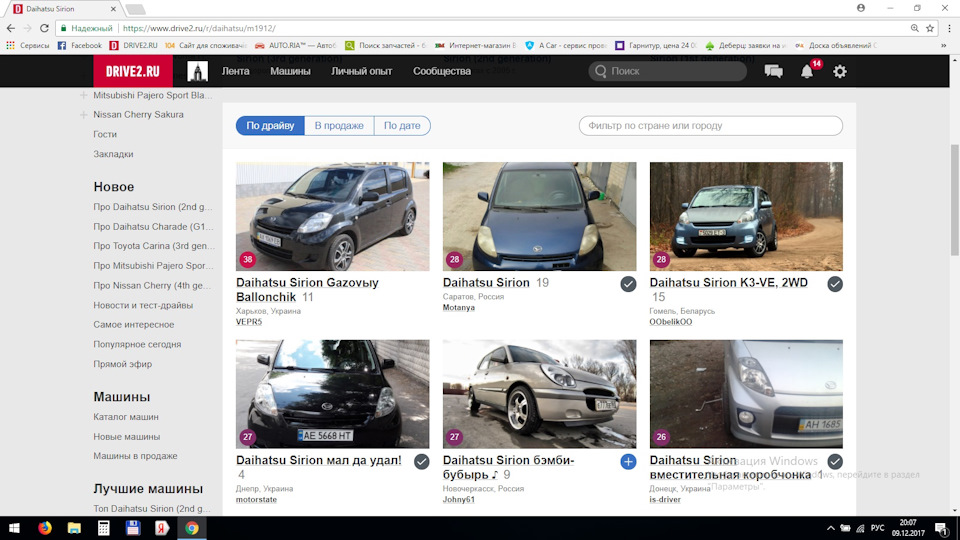Open the Windows Start button
Viewport: 960px width, 540px height.
14,528
